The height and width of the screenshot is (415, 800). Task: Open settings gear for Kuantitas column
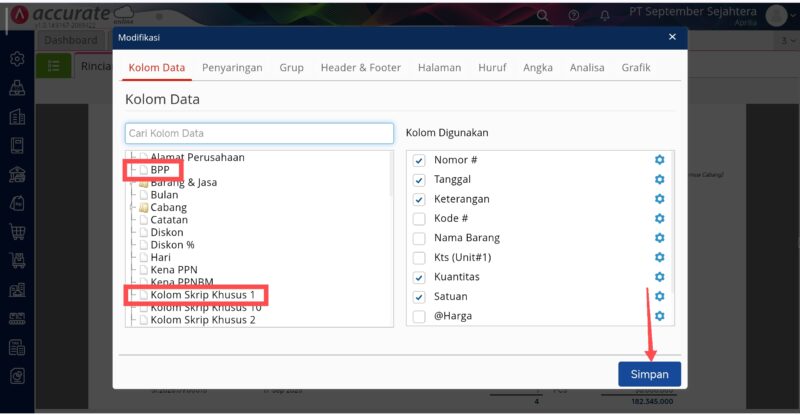(659, 277)
